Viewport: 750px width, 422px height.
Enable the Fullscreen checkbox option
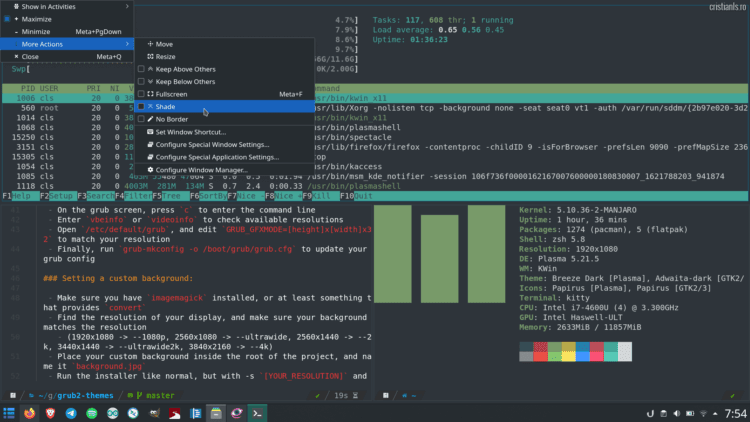point(141,94)
